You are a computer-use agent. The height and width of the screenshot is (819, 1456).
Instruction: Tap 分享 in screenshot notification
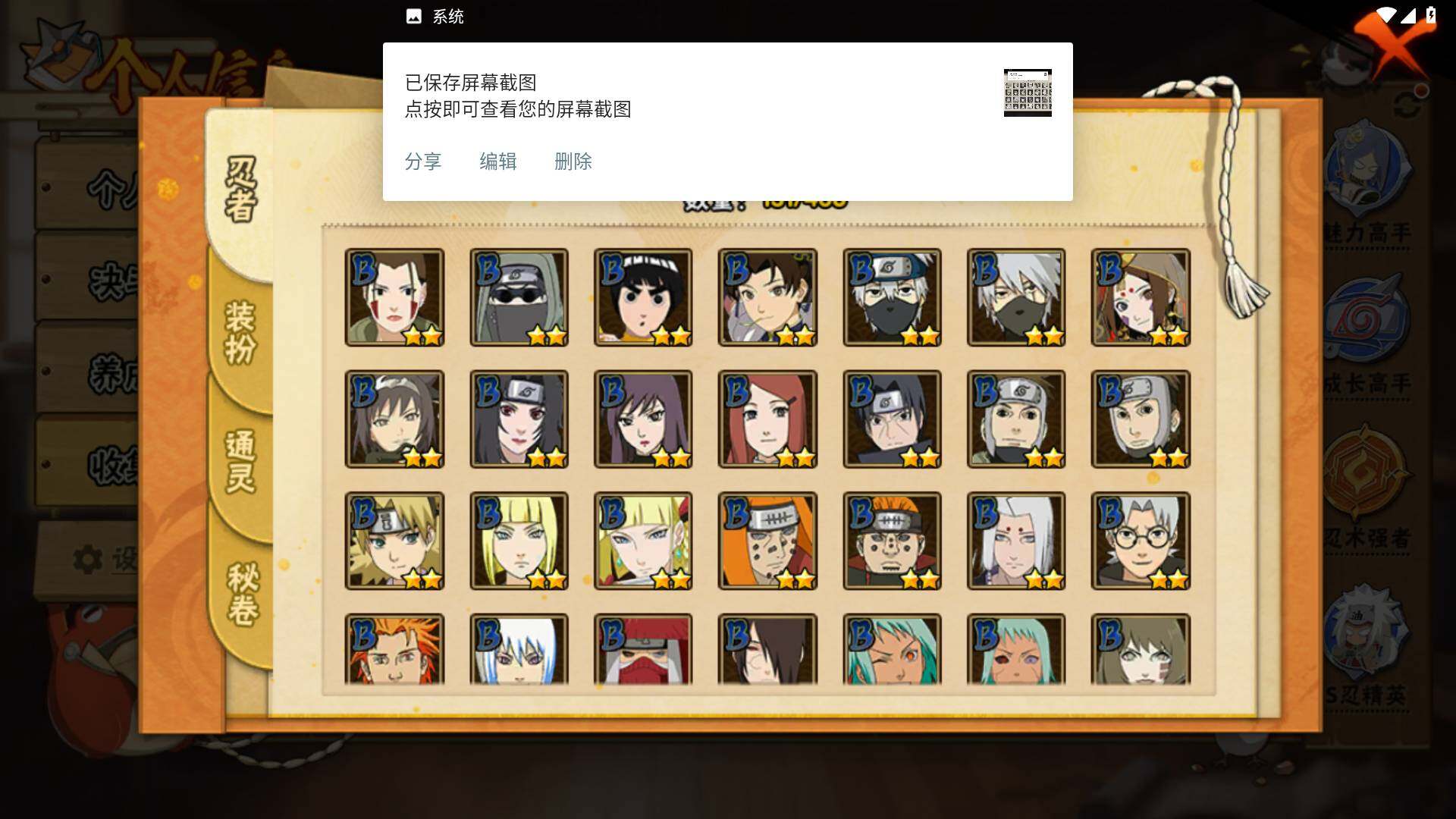coord(423,162)
